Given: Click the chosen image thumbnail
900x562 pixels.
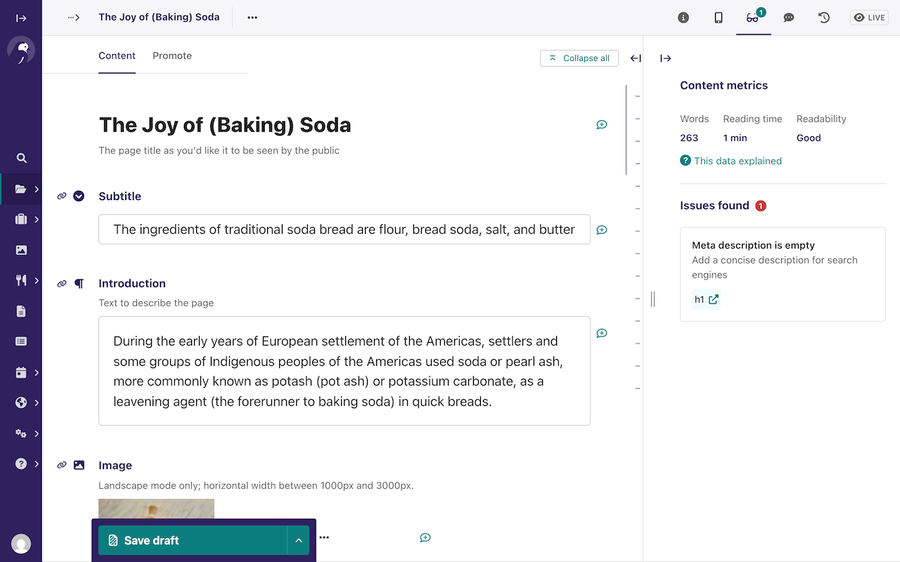Looking at the screenshot, I should 156,509.
